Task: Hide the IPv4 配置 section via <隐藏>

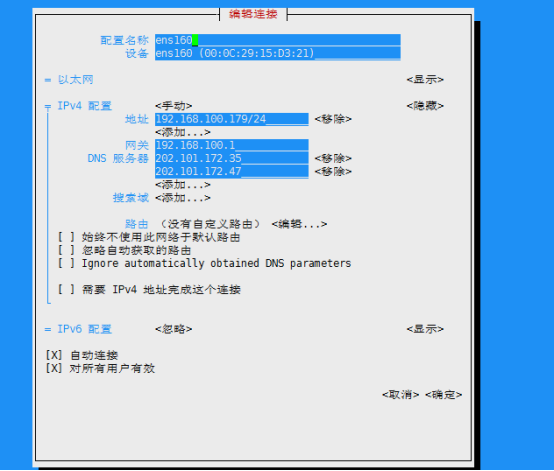Action: (425, 106)
